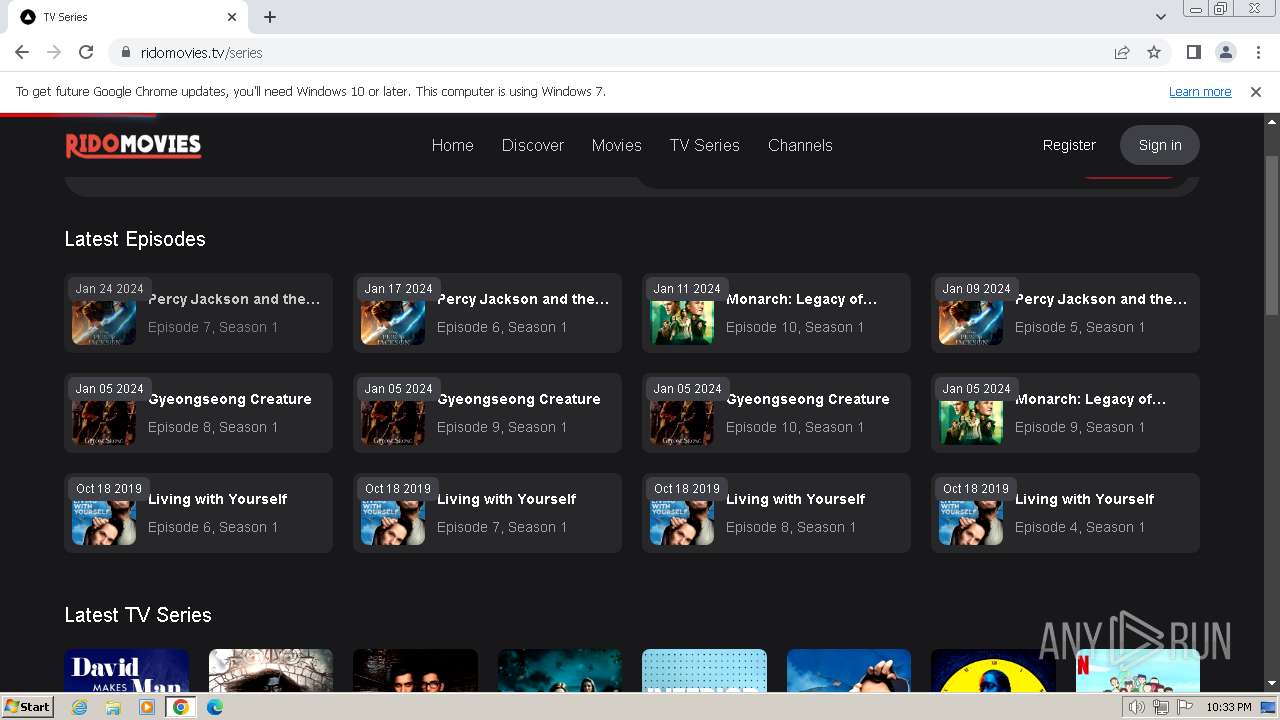Expand the tab search dropdown
1280x720 pixels.
click(1160, 17)
